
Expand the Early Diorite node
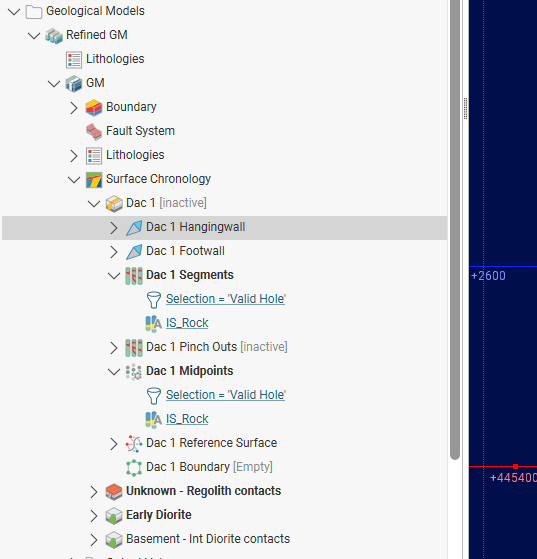click(x=94, y=516)
